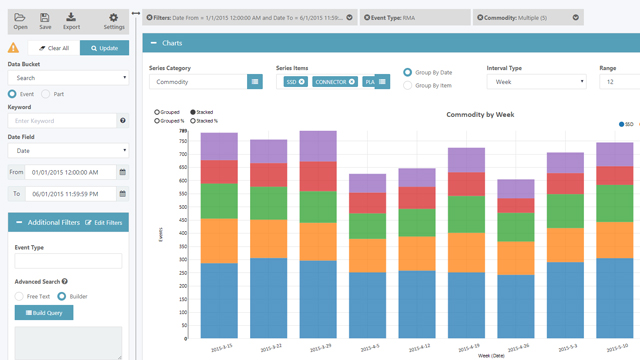This screenshot has width=640, height=360.
Task: Click the sidebar width handle arrow icon
Action: 136,13
